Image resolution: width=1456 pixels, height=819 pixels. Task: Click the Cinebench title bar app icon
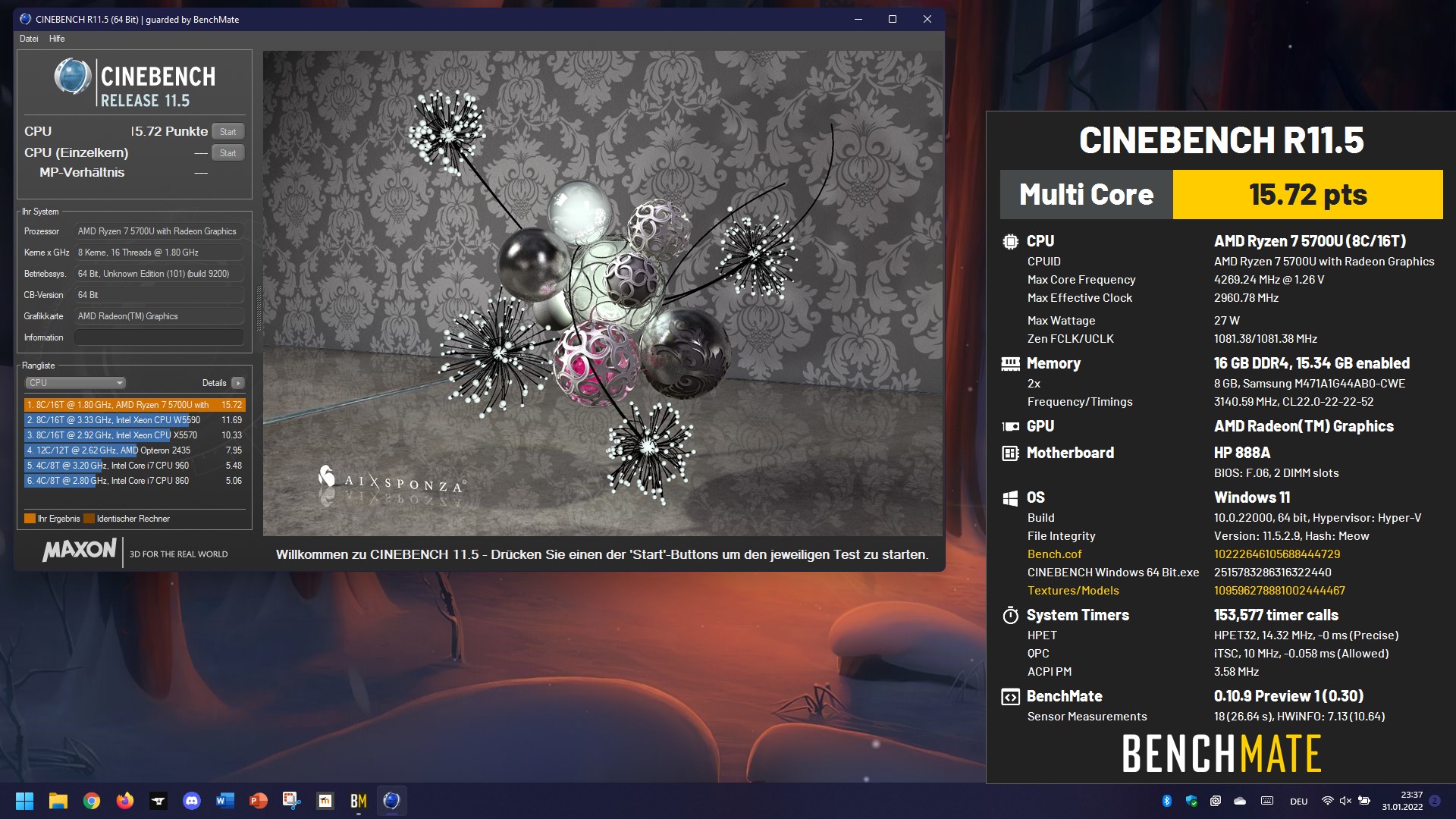click(25, 19)
